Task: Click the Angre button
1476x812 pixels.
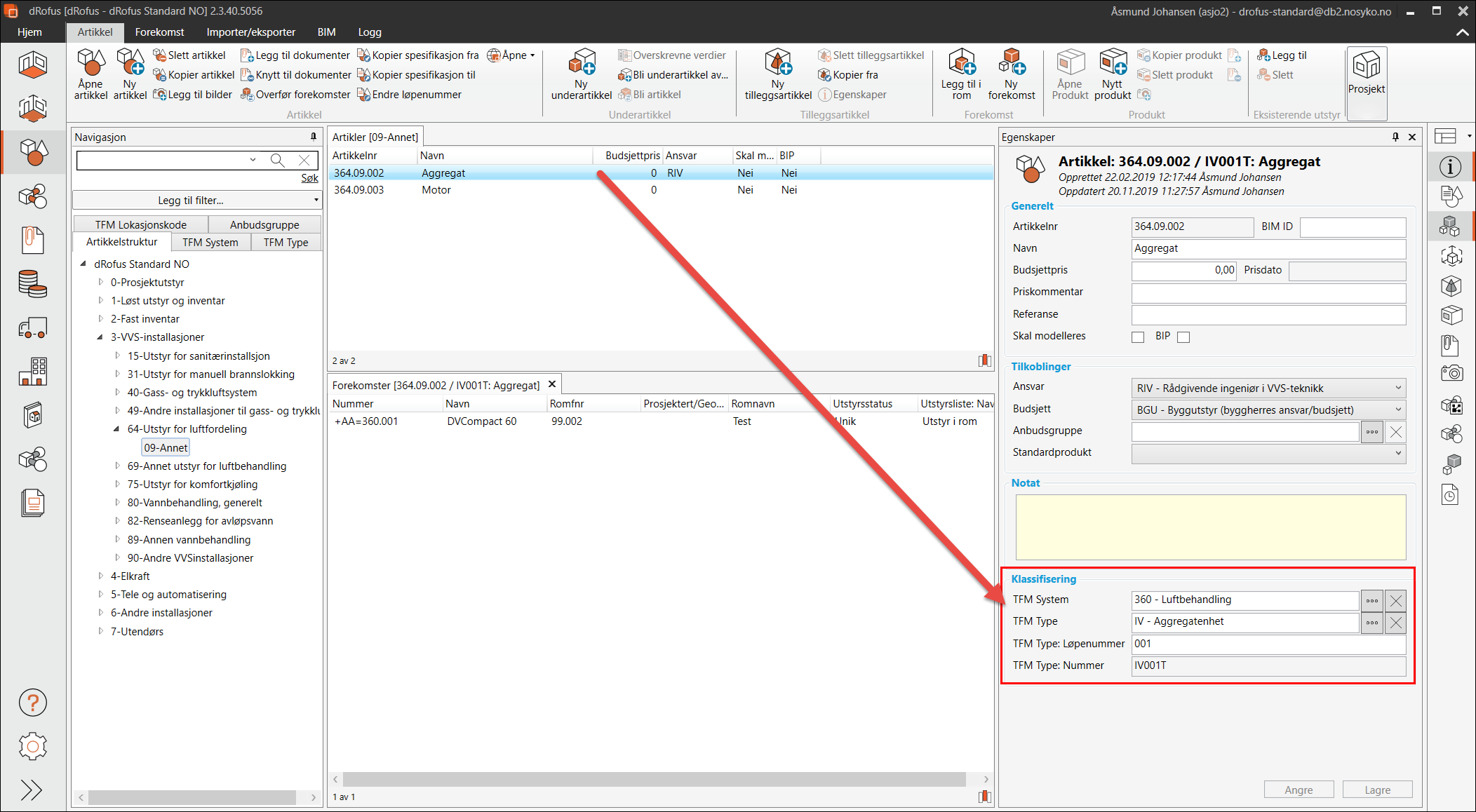Action: (x=1298, y=790)
